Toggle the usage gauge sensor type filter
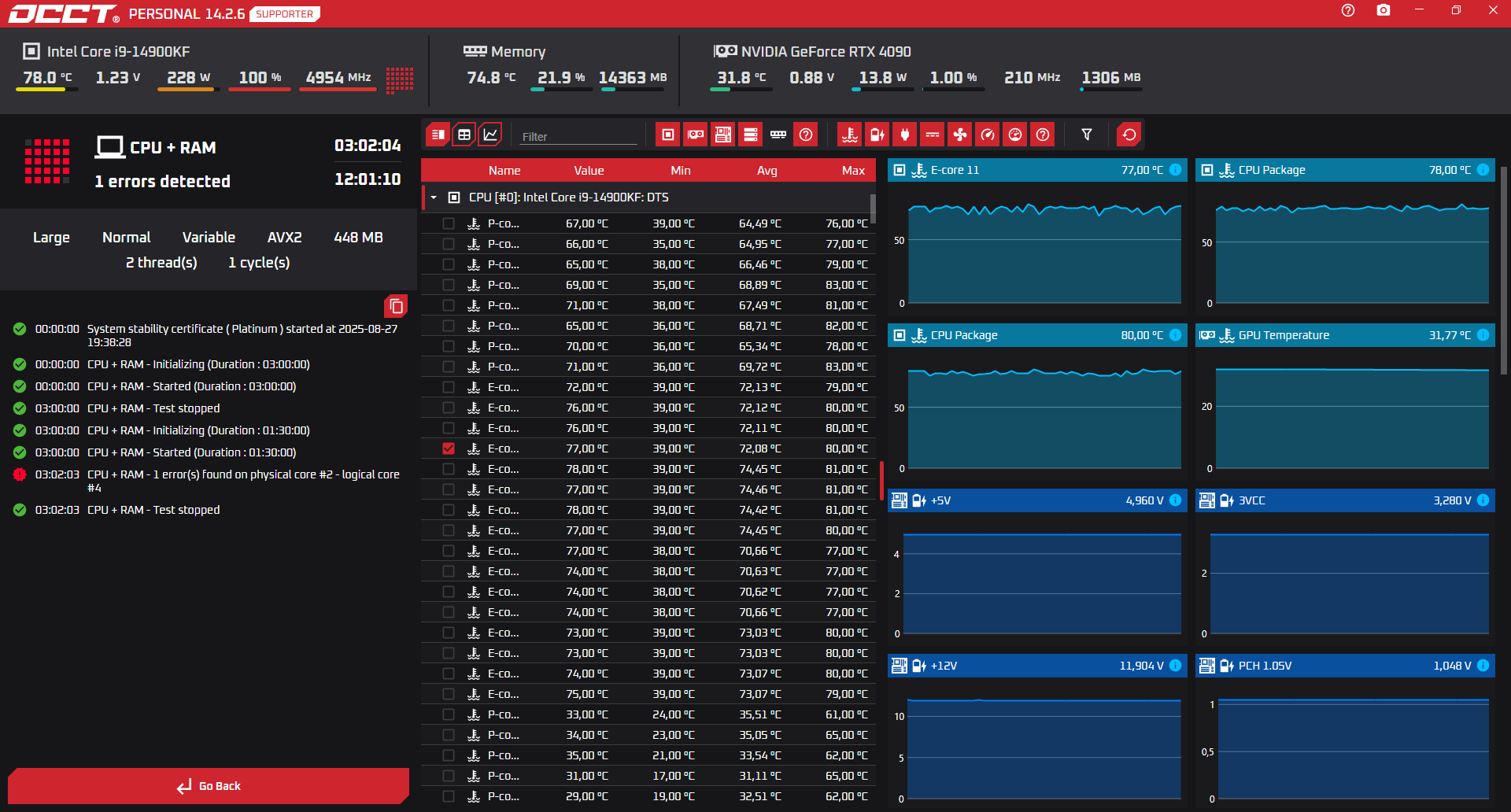The height and width of the screenshot is (812, 1511). (1015, 135)
